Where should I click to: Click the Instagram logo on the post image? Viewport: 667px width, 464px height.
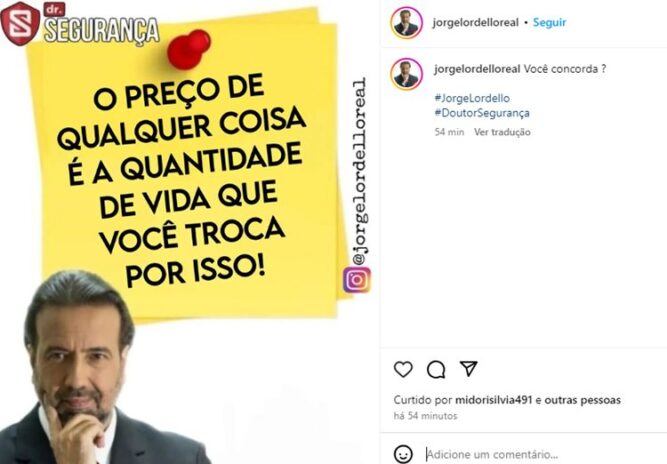[x=356, y=279]
